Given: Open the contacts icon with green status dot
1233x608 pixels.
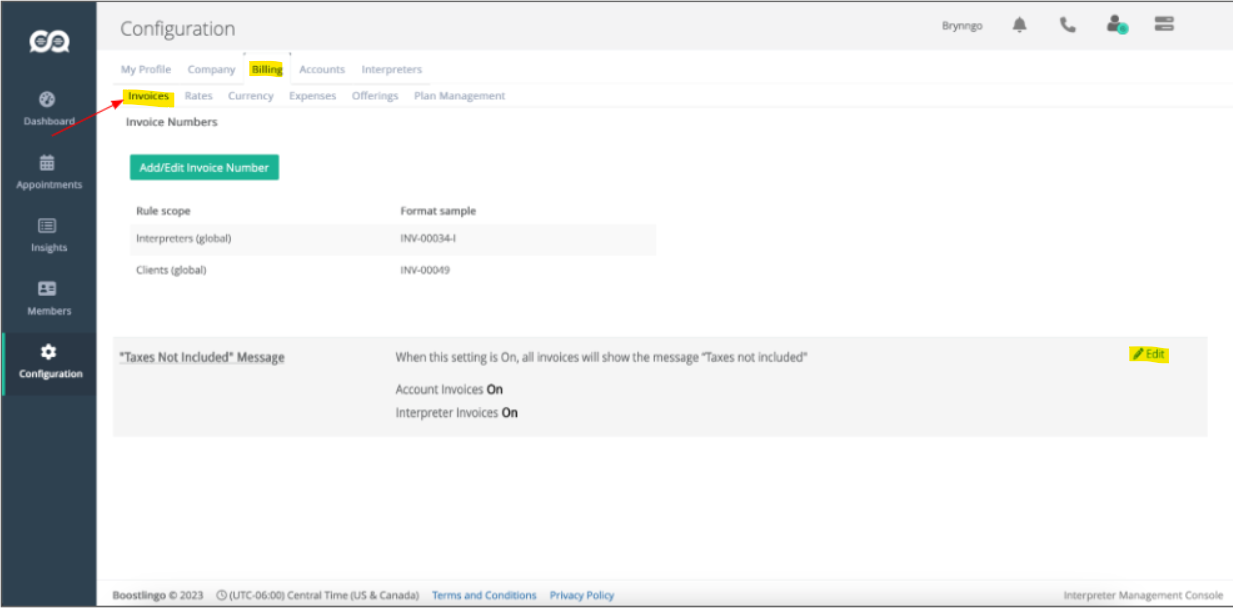Looking at the screenshot, I should coord(1115,25).
